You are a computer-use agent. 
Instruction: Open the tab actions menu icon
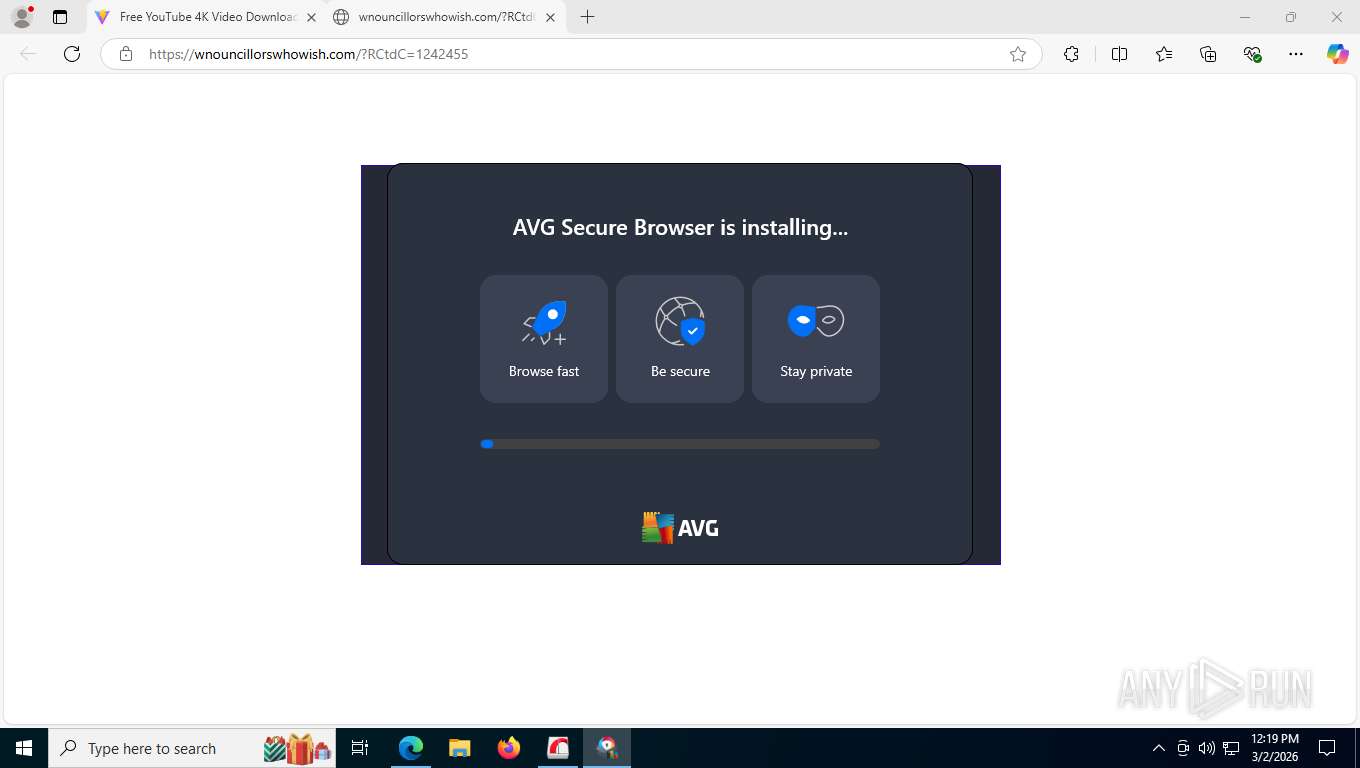pyautogui.click(x=60, y=17)
